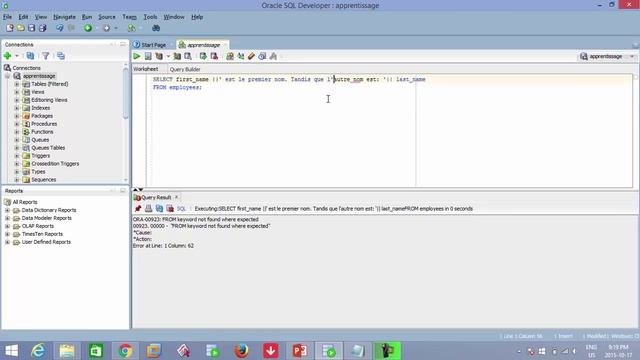Screen dimensions: 640x360
Task: Open the Help menu
Action: [197, 17]
